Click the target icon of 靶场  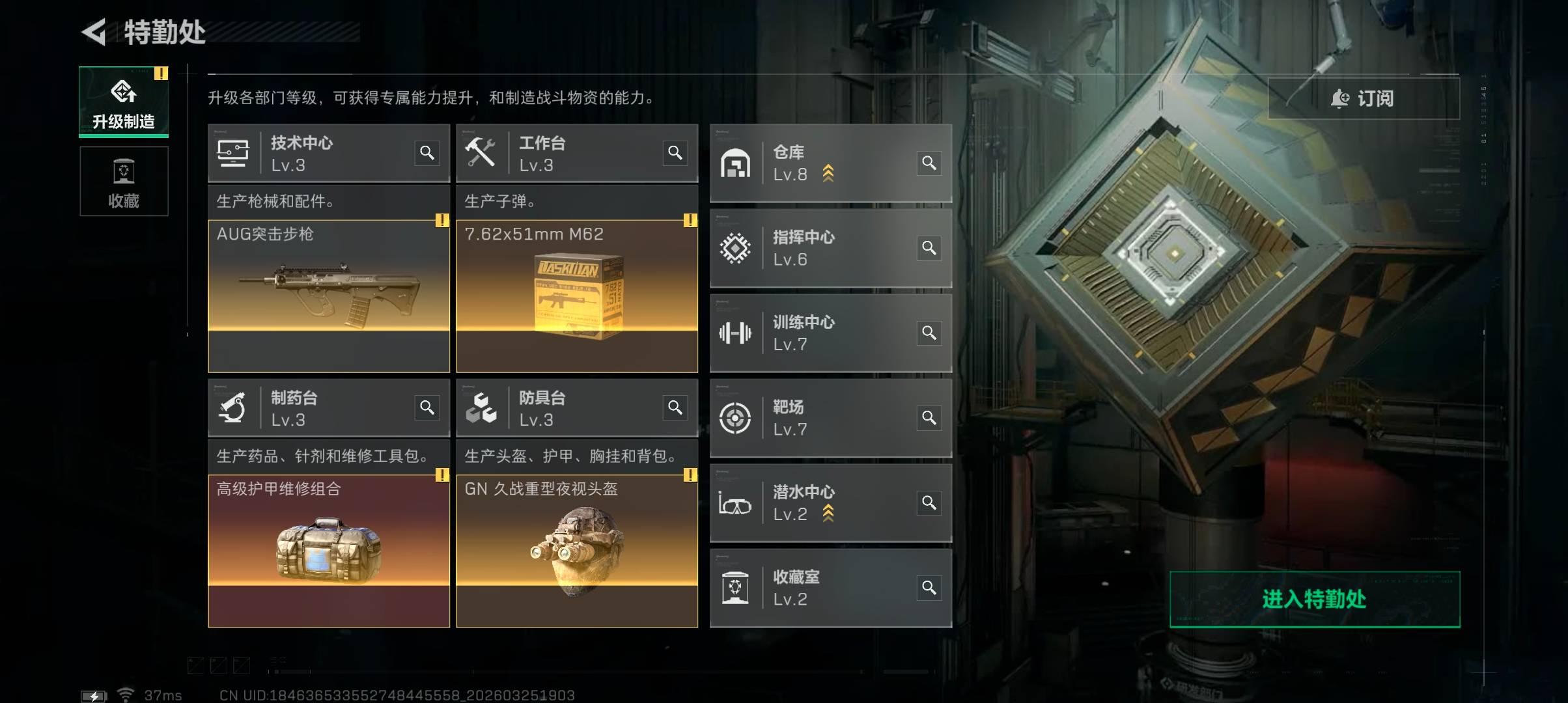pyautogui.click(x=735, y=418)
